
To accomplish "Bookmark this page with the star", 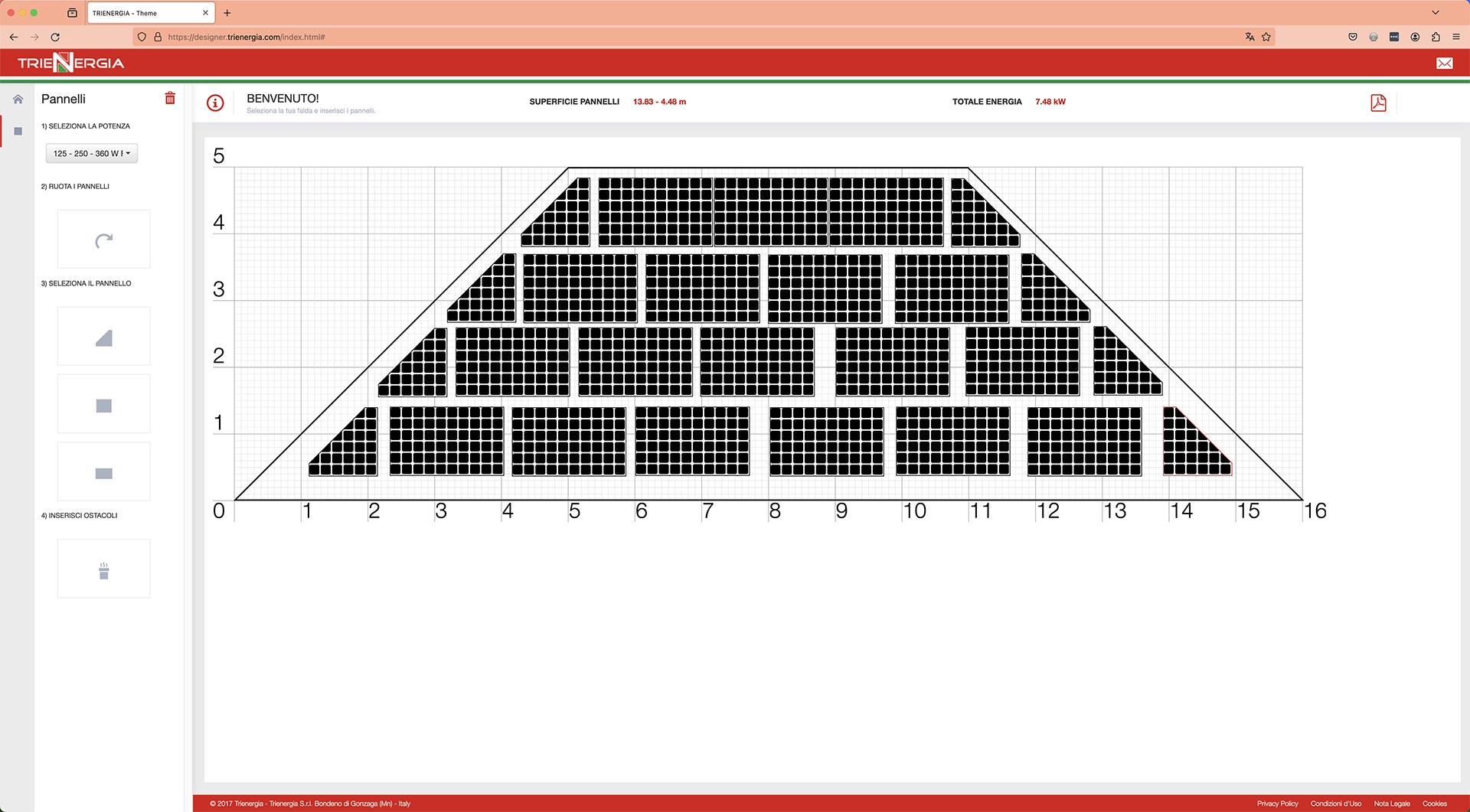I will pos(1266,37).
